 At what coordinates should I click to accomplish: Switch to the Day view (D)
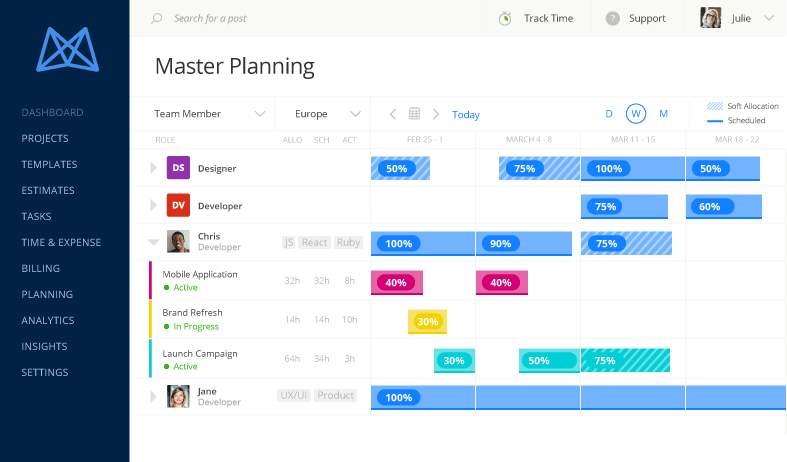point(609,114)
